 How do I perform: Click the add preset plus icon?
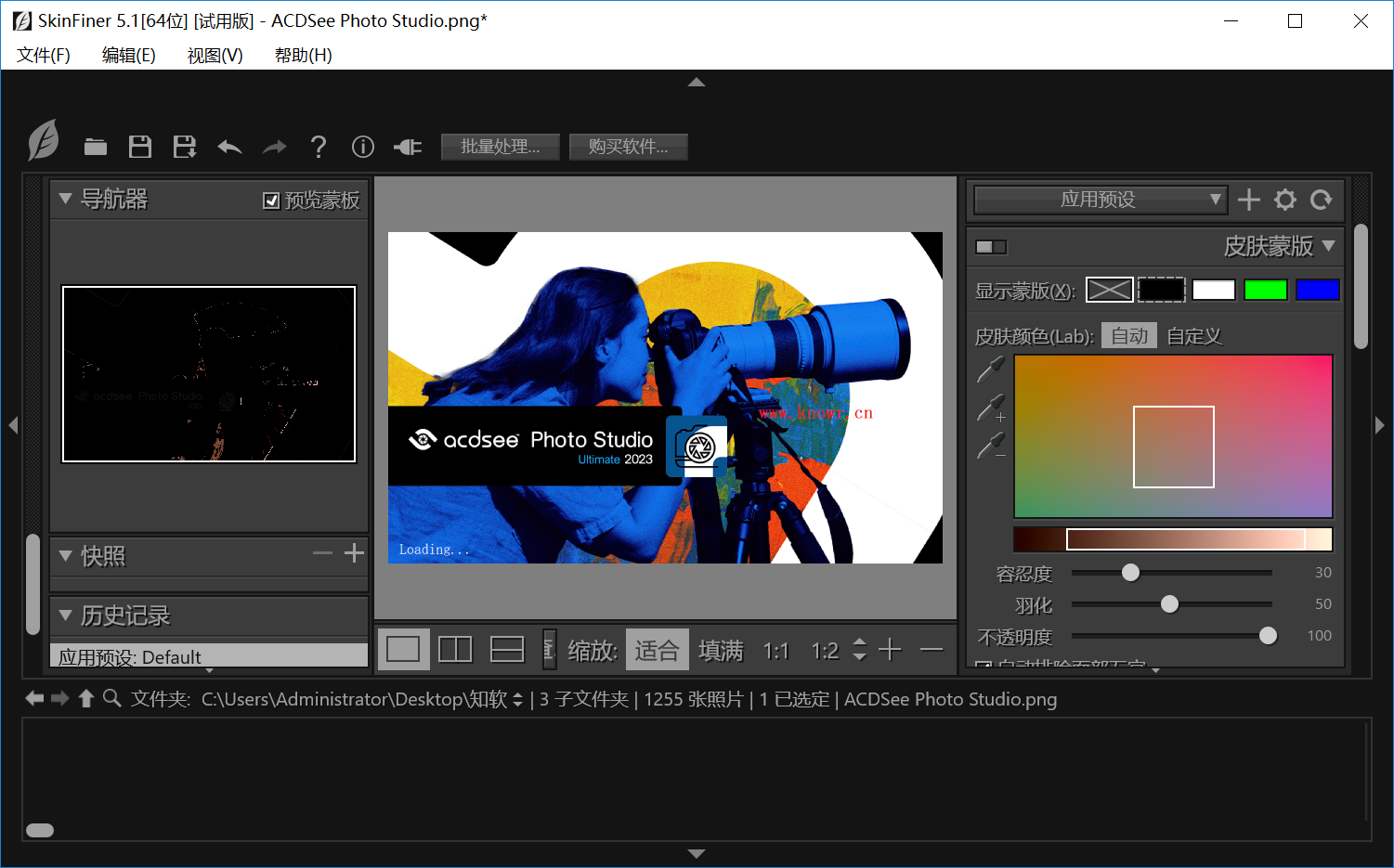point(1249,200)
